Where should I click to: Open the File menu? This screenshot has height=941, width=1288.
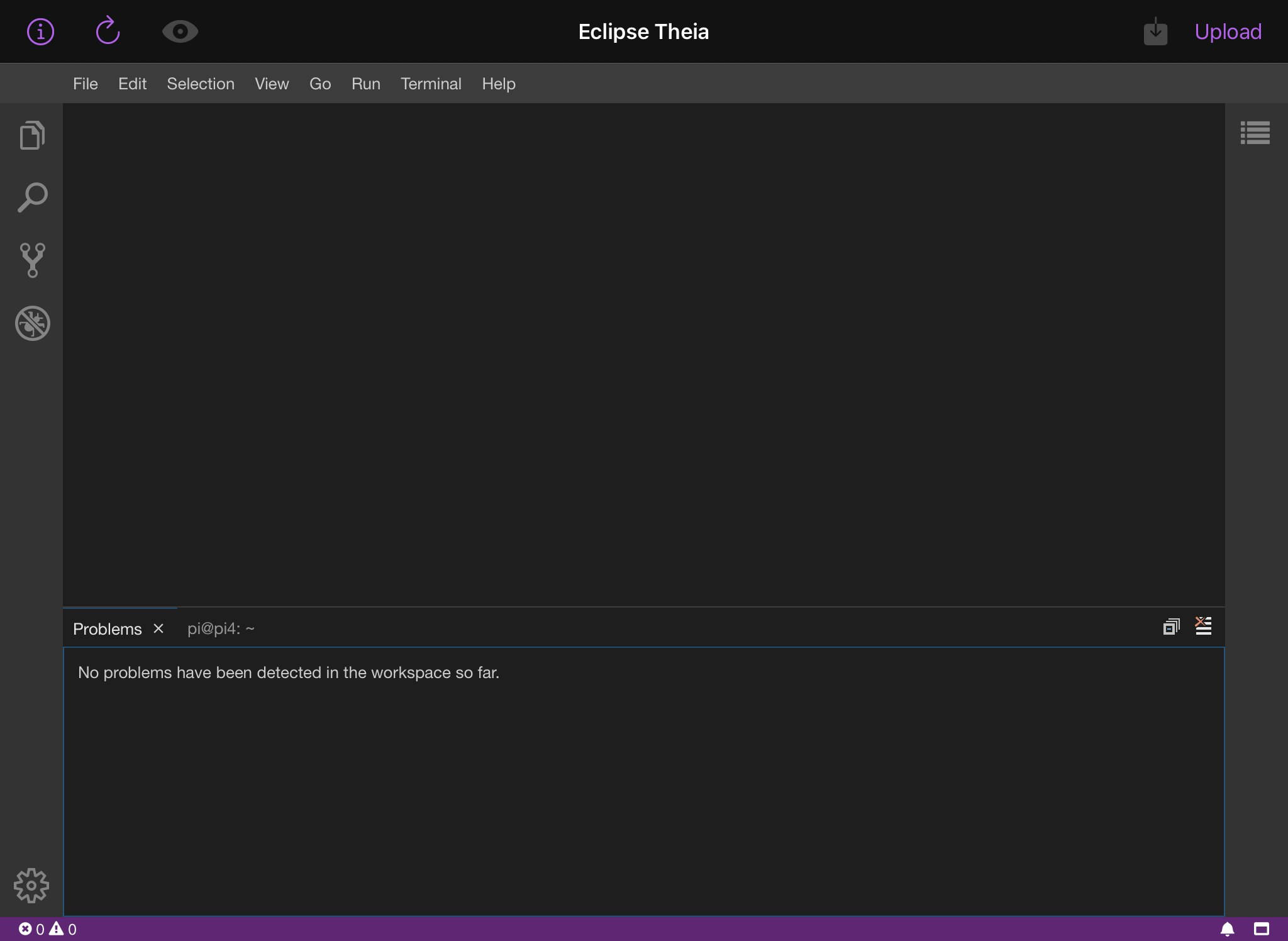click(86, 84)
